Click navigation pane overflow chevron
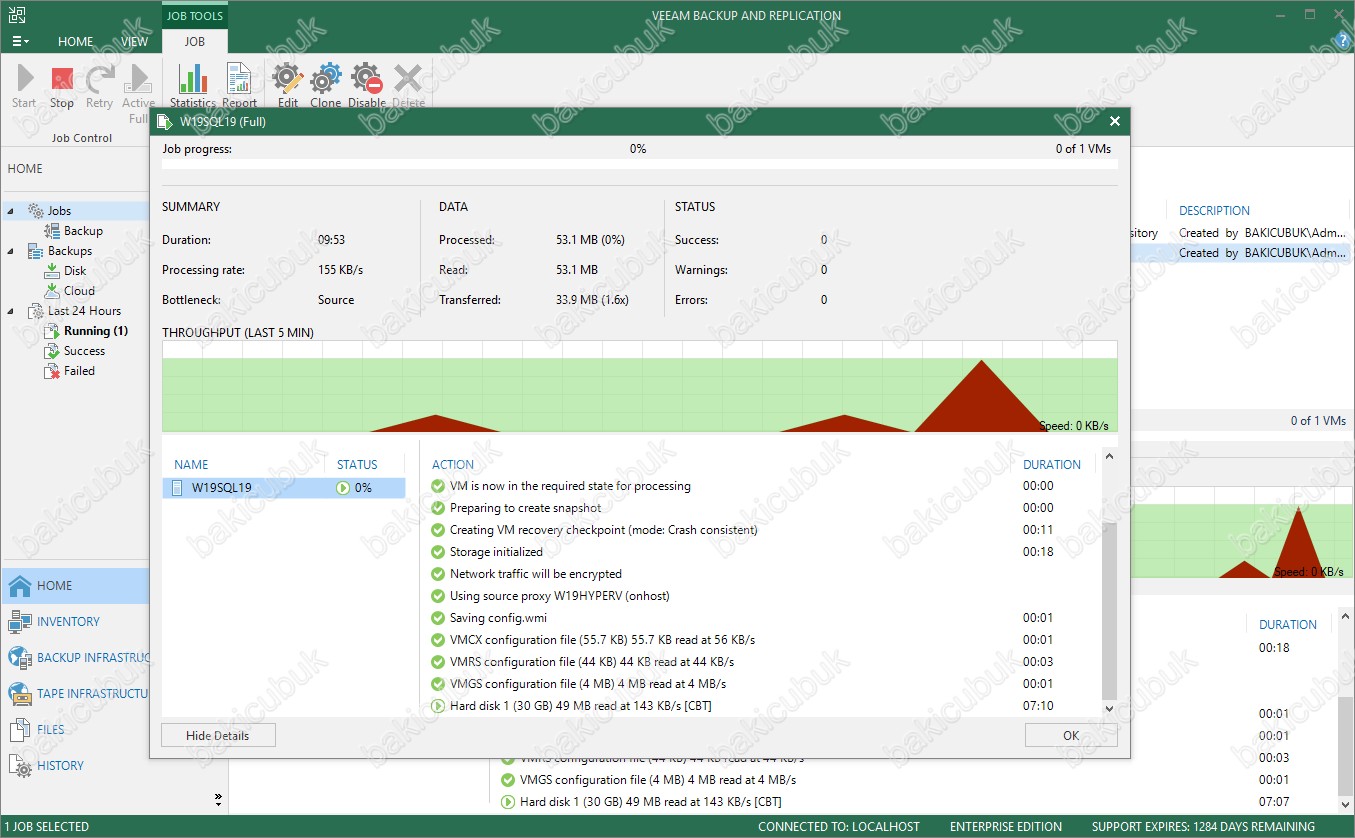The height and width of the screenshot is (838, 1355). point(218,799)
